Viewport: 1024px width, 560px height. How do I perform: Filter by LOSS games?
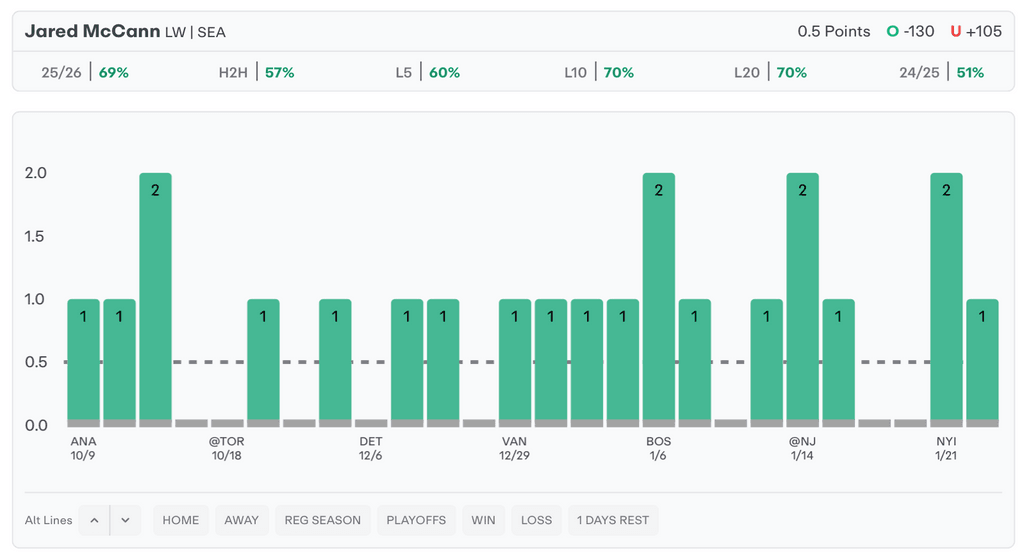(x=536, y=520)
